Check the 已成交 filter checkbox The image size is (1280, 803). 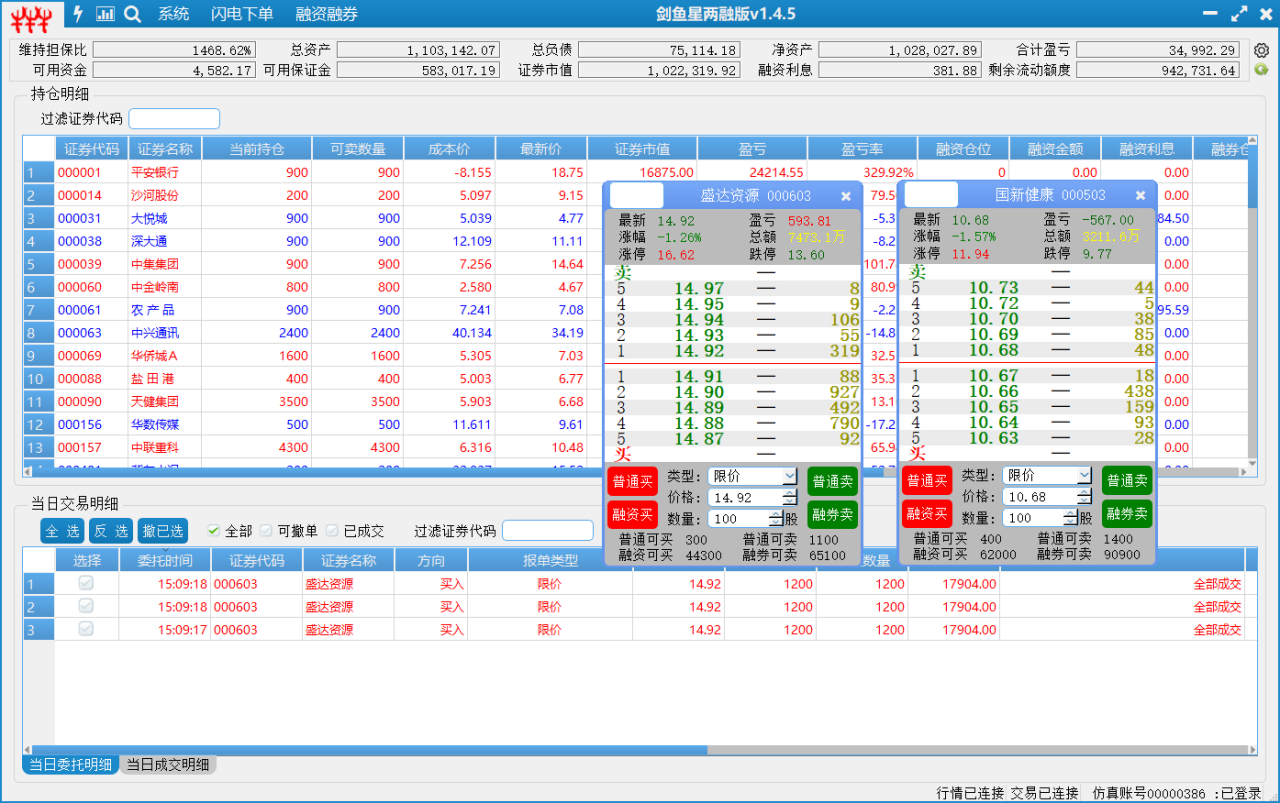[332, 531]
